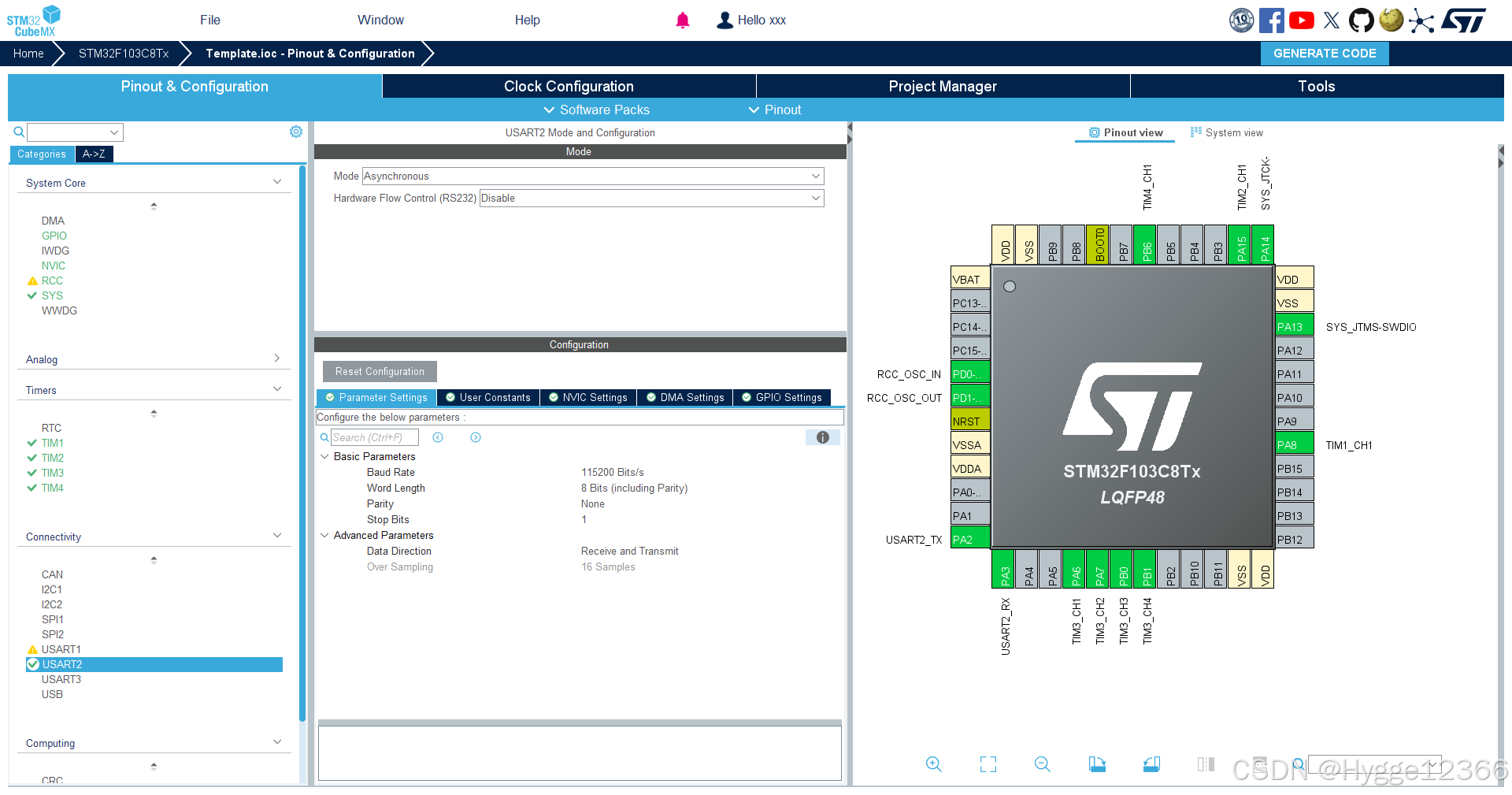1512x795 pixels.
Task: Open the notification bell
Action: 683,20
